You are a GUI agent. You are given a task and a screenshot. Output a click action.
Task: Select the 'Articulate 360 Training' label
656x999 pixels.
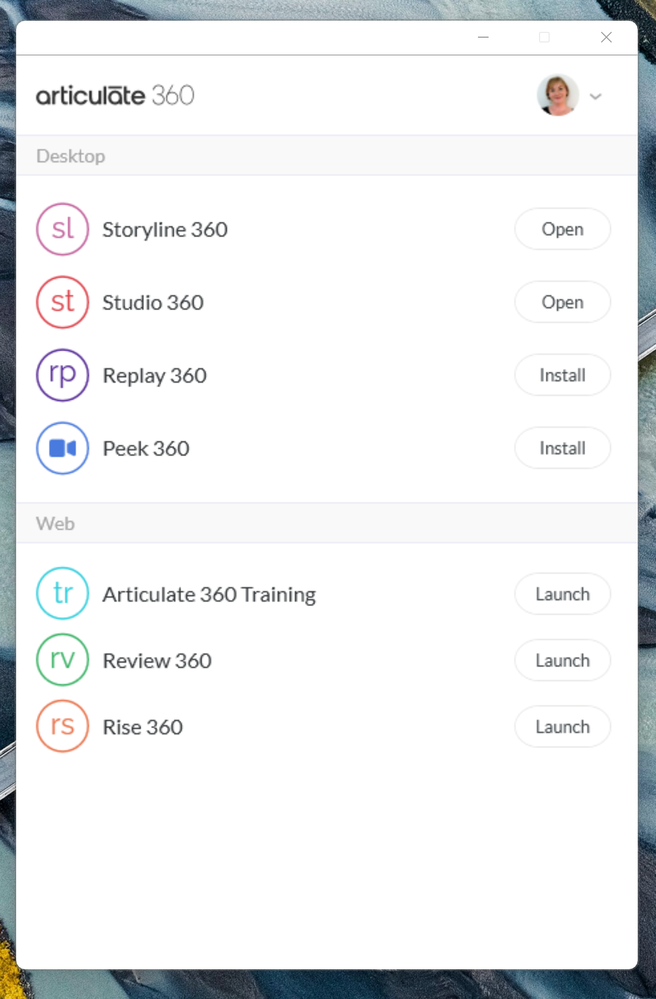(x=209, y=594)
